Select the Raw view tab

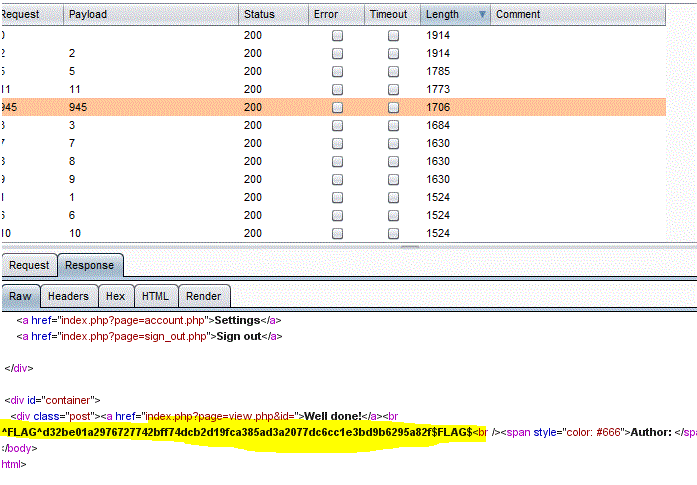[21, 296]
